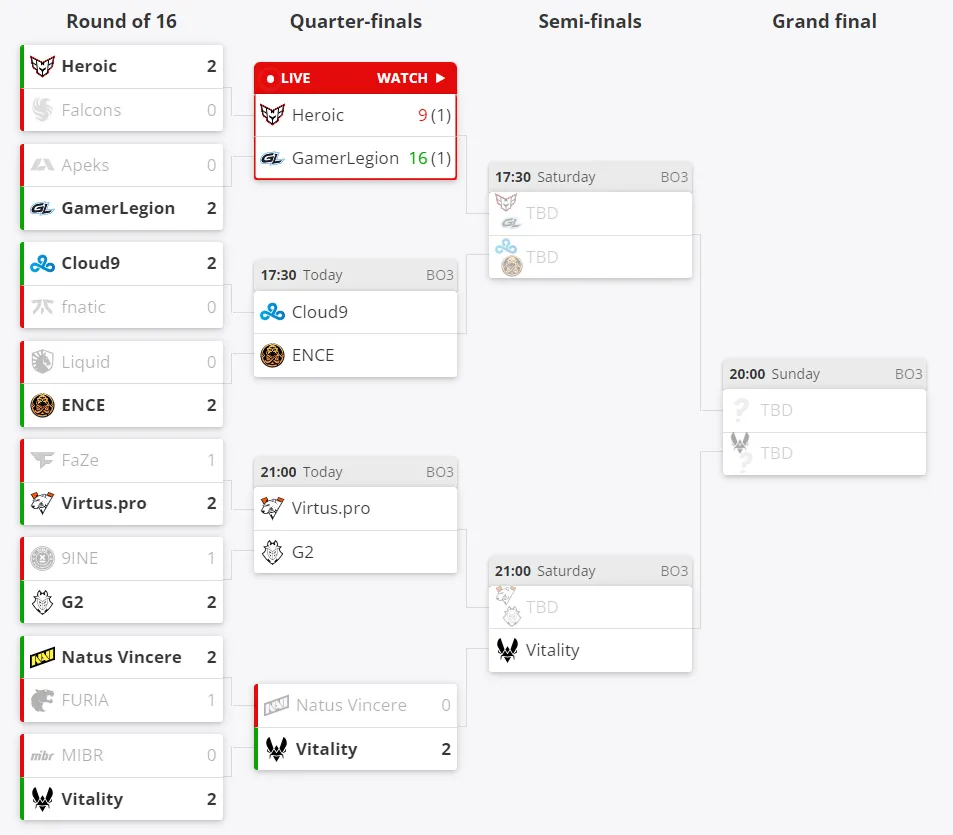Click the LIVE indicator on Heroic match

[289, 78]
